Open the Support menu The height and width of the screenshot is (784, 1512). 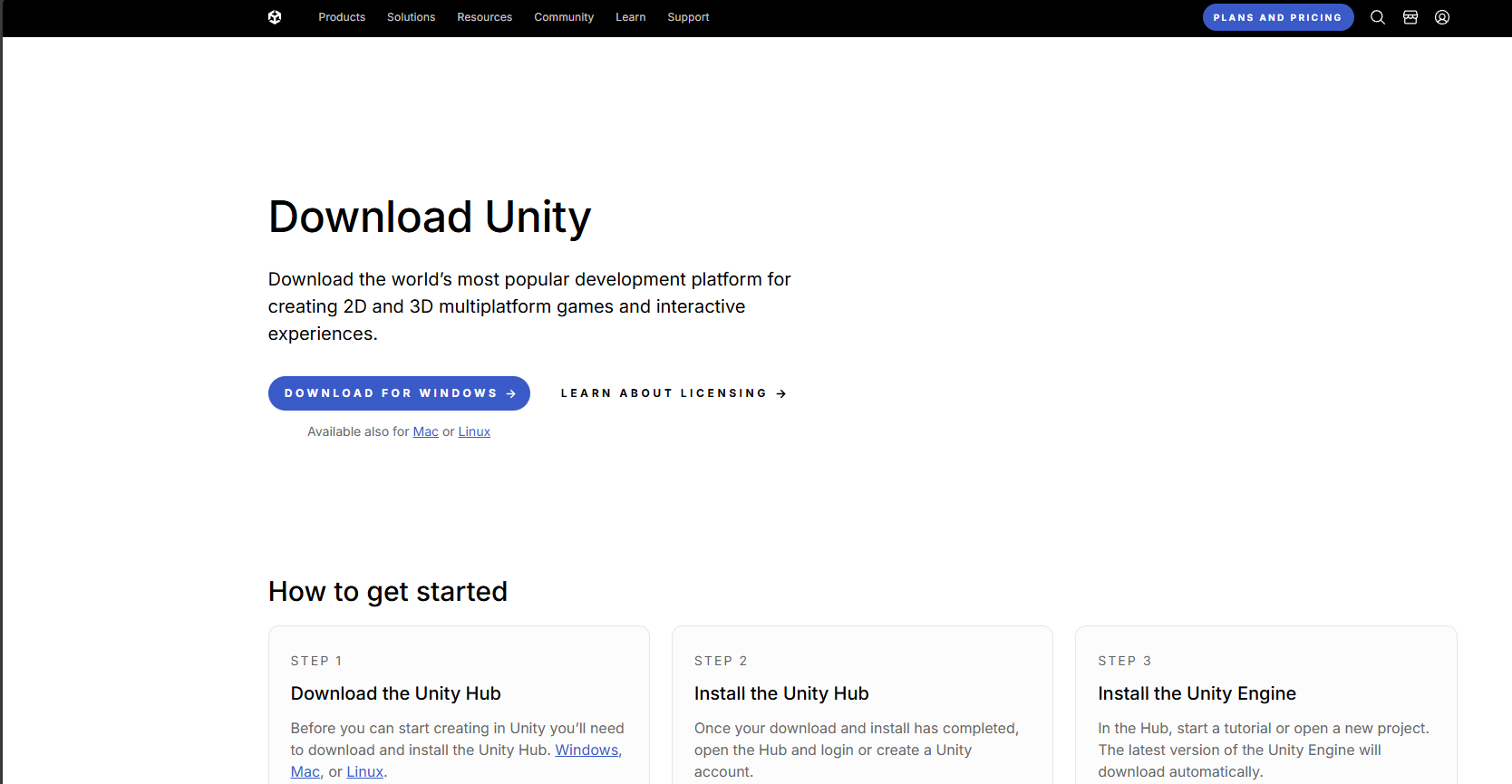click(688, 17)
